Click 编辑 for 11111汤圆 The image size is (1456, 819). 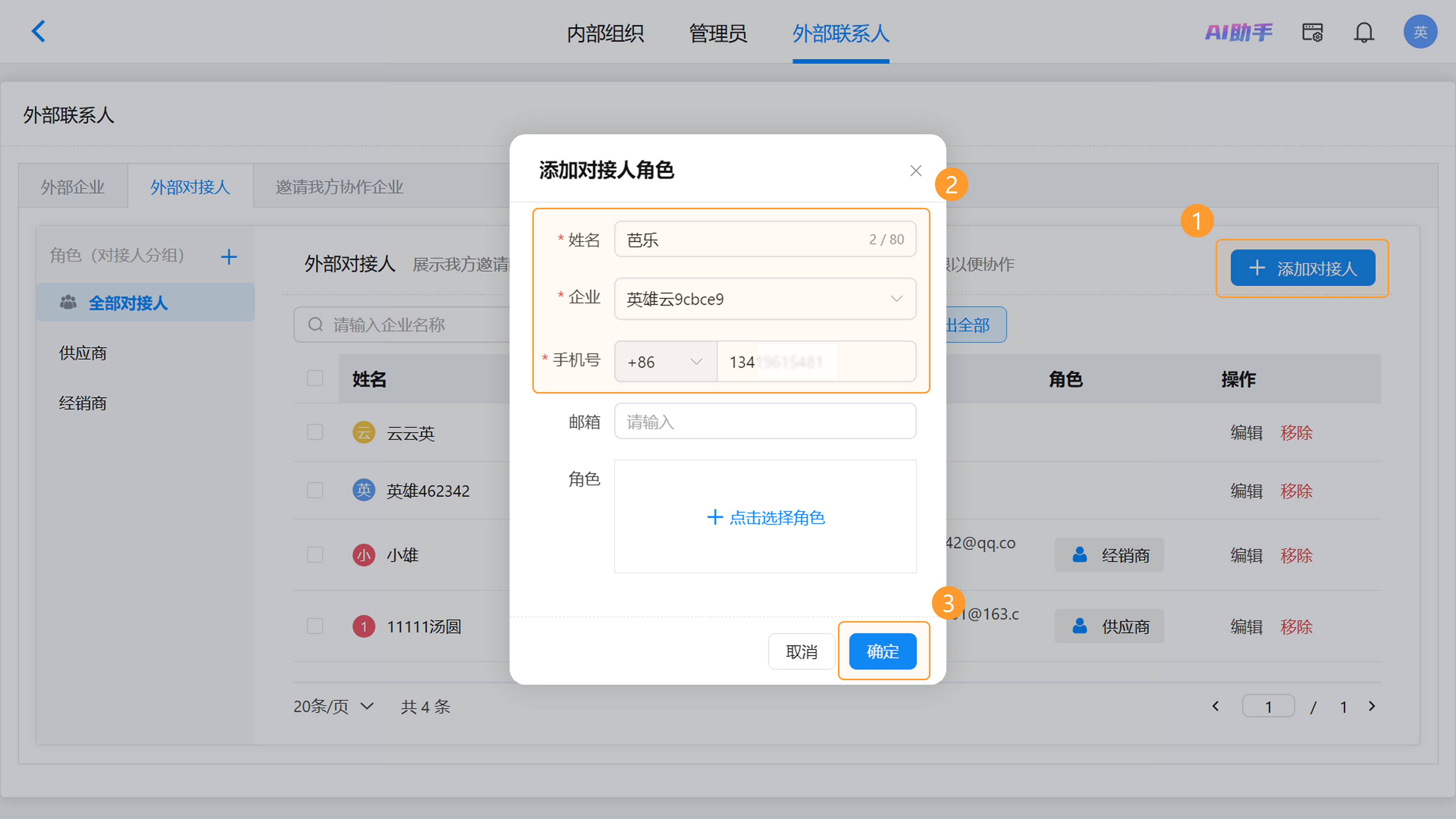1246,626
